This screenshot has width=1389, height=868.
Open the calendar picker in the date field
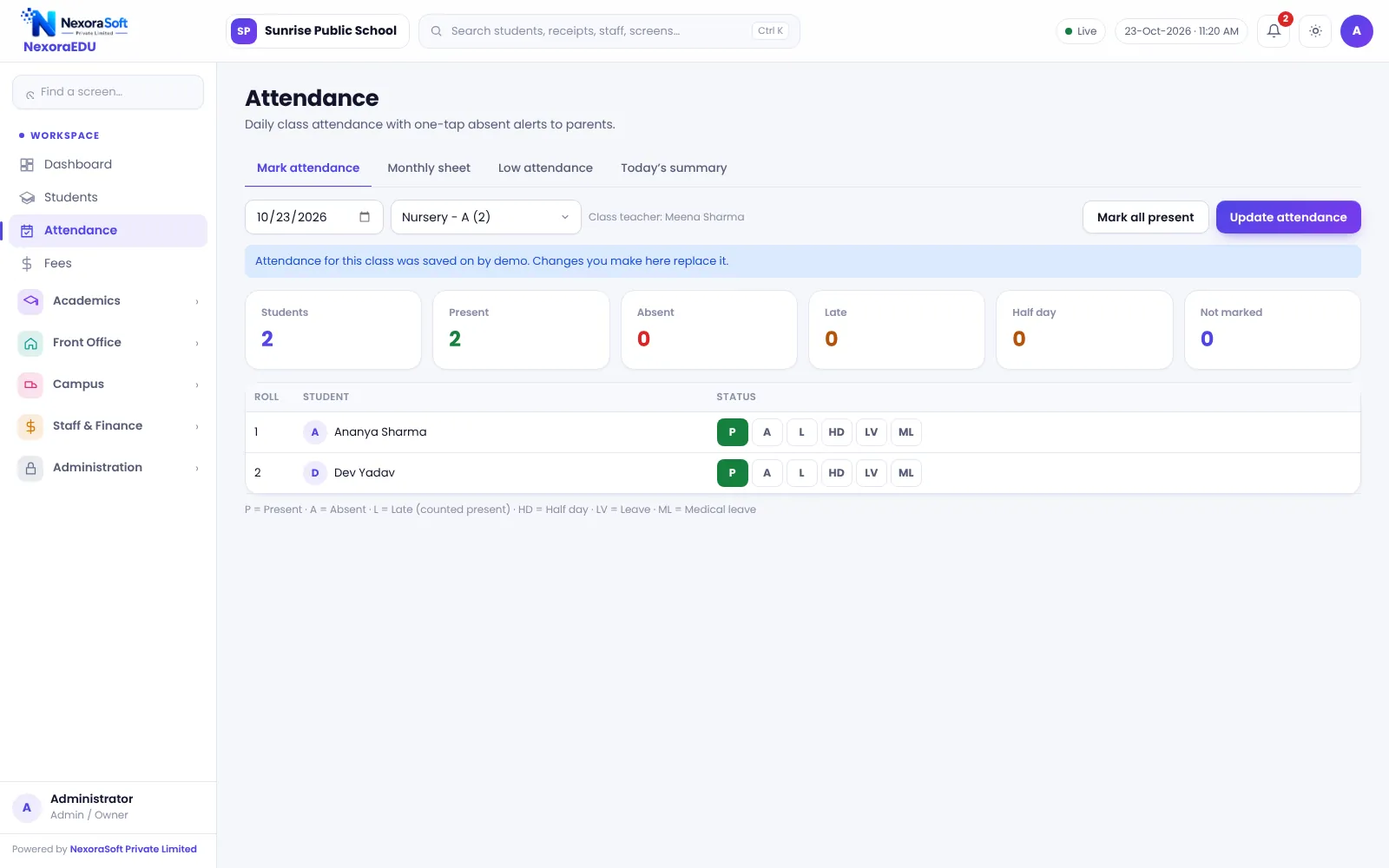tap(365, 217)
